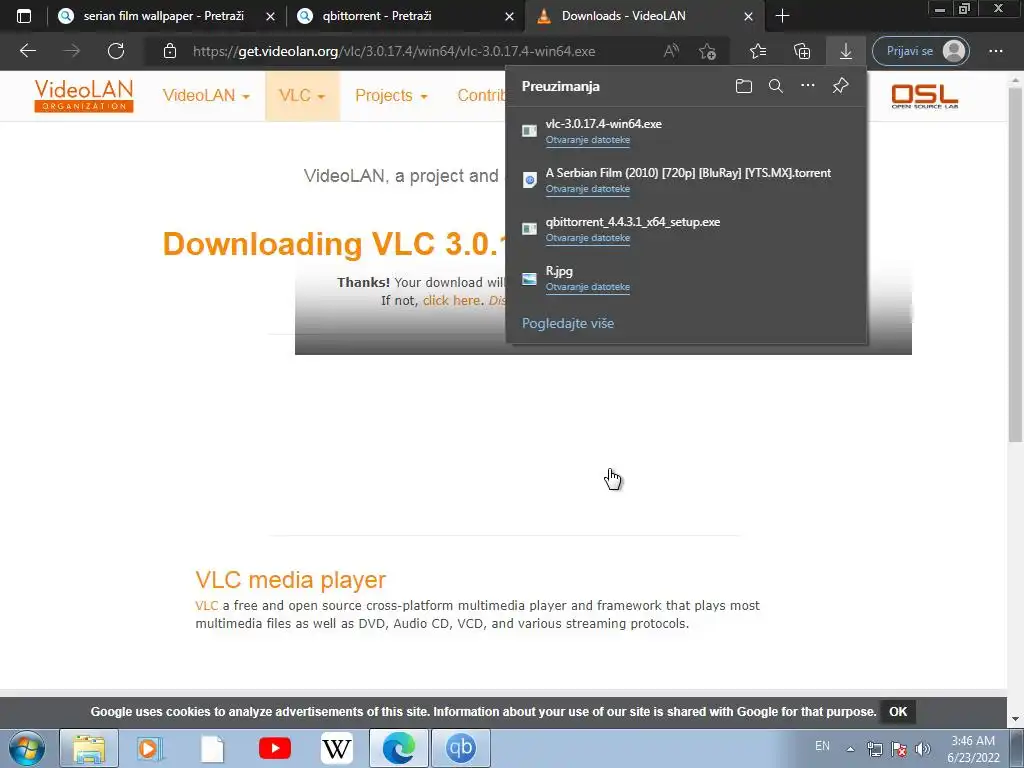Open file link under A Serbian Film torrent
The height and width of the screenshot is (768, 1024).
pyautogui.click(x=588, y=189)
